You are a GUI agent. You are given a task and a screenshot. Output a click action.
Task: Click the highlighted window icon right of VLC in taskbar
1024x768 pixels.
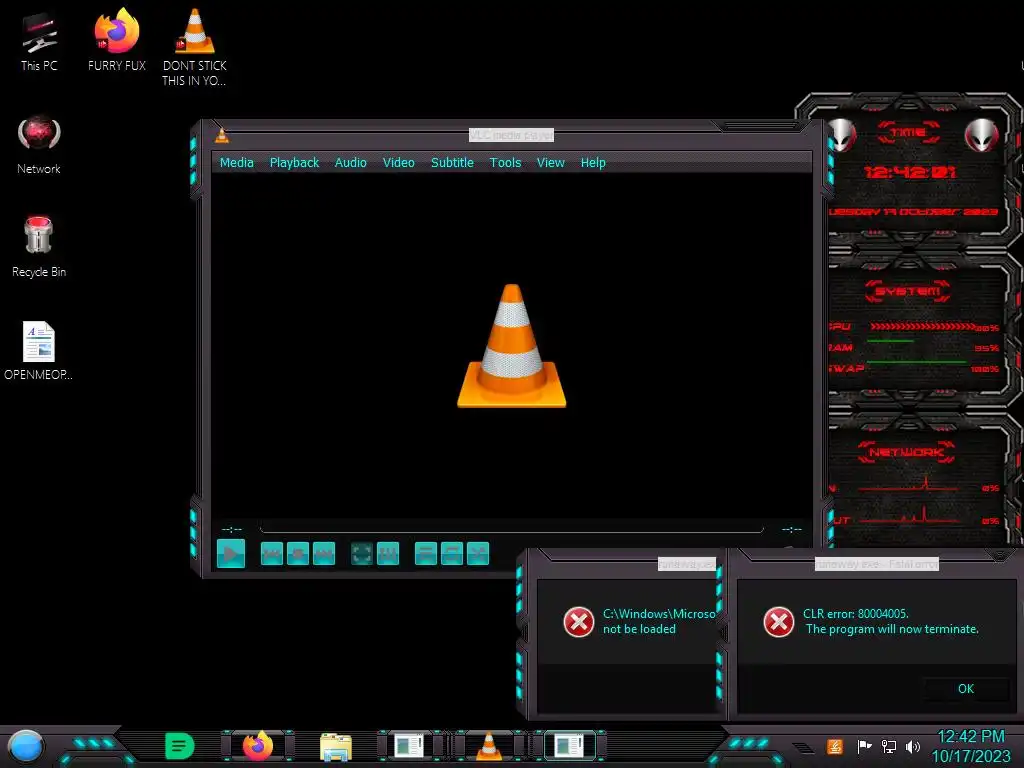click(x=569, y=746)
